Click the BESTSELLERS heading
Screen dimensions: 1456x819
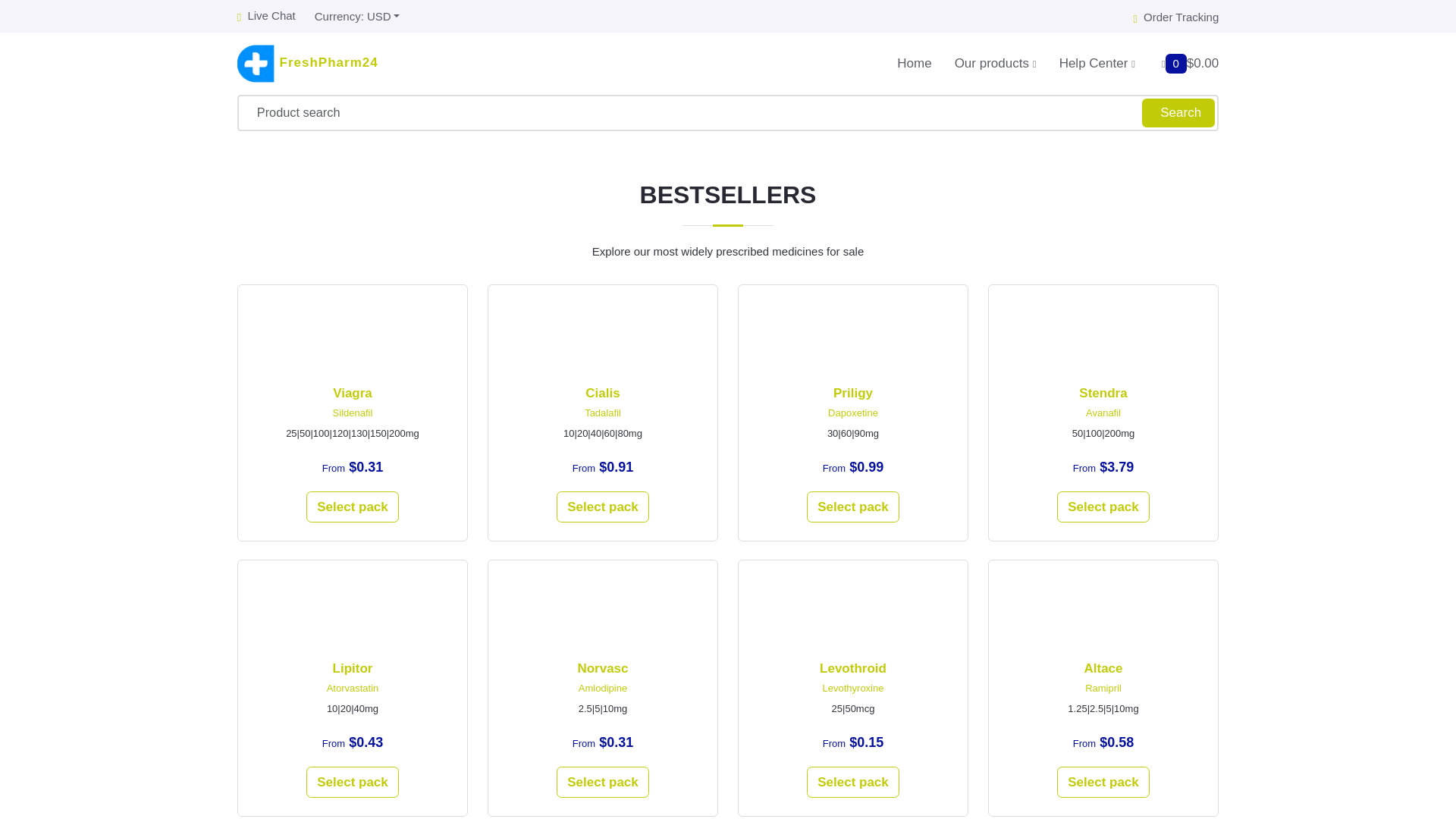click(x=728, y=196)
